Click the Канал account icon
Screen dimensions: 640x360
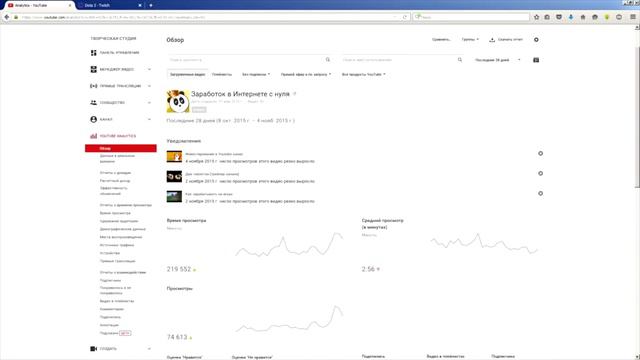tap(93, 120)
